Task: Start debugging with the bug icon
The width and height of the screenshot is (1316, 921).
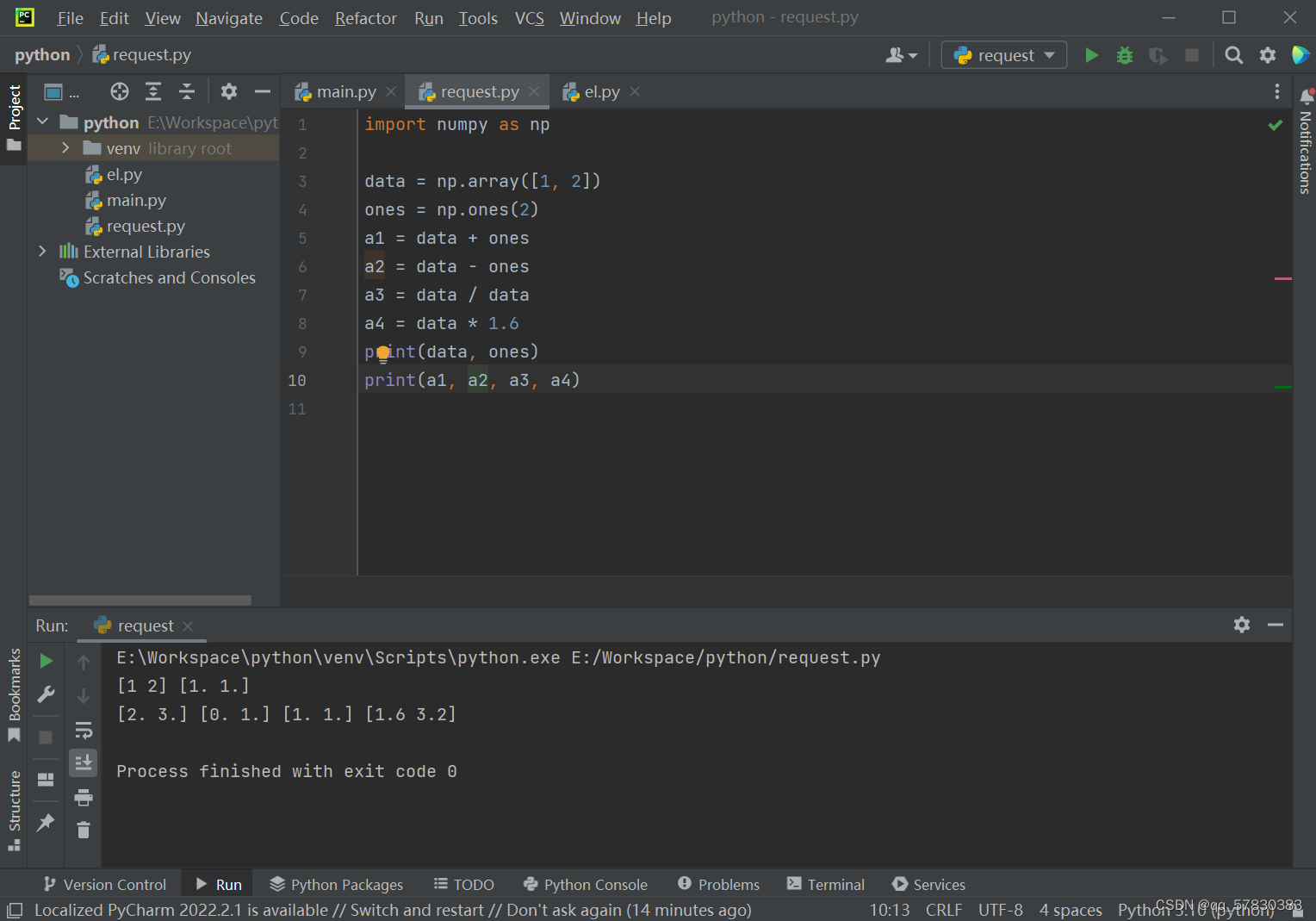Action: point(1125,55)
